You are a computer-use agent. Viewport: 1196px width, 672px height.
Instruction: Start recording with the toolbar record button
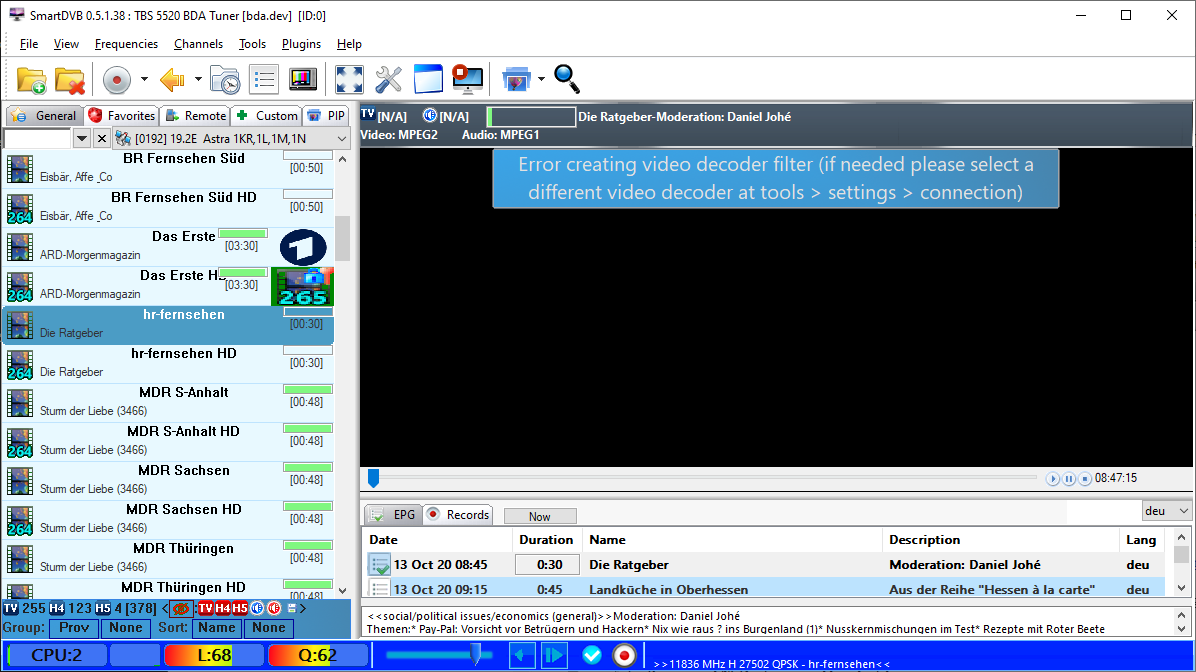117,79
